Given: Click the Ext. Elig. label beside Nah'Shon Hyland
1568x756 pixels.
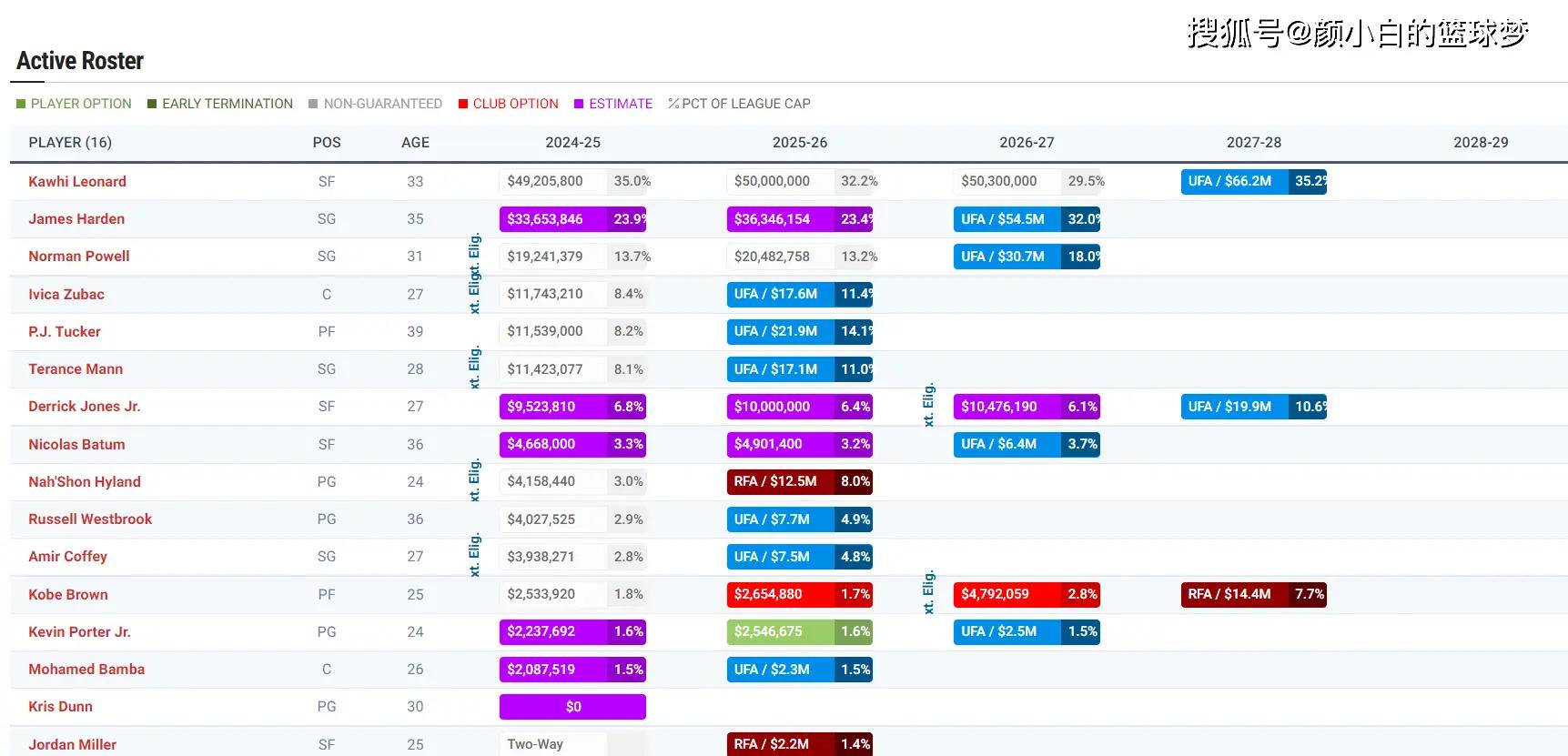Looking at the screenshot, I should pyautogui.click(x=474, y=480).
